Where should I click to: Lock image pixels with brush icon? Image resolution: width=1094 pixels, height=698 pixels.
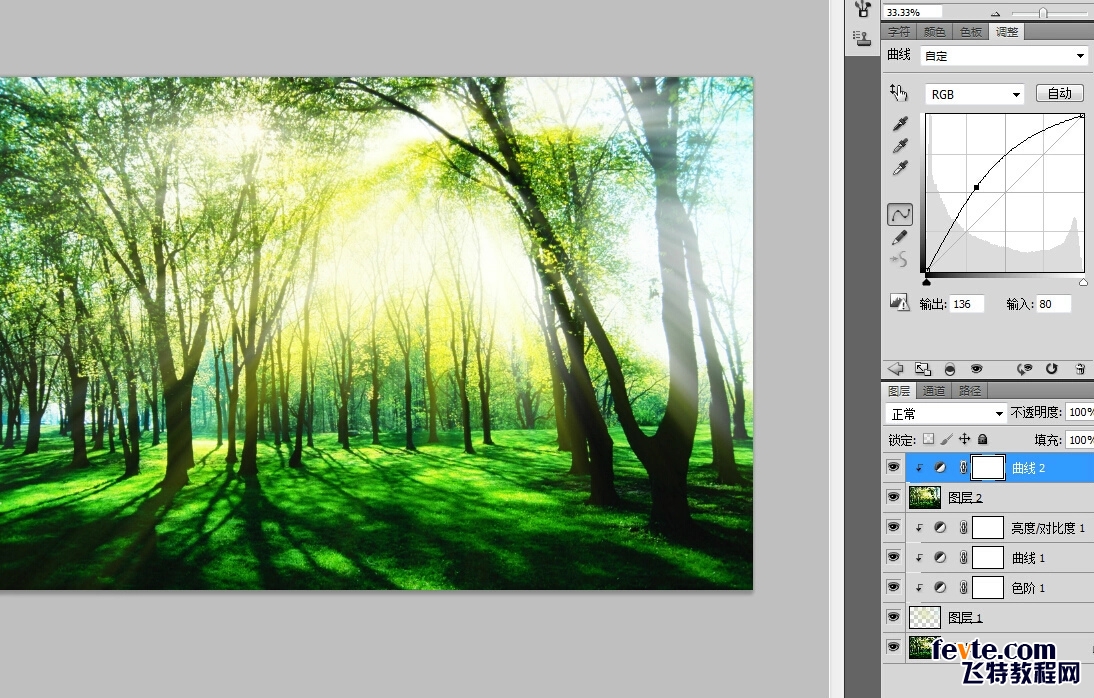point(946,439)
